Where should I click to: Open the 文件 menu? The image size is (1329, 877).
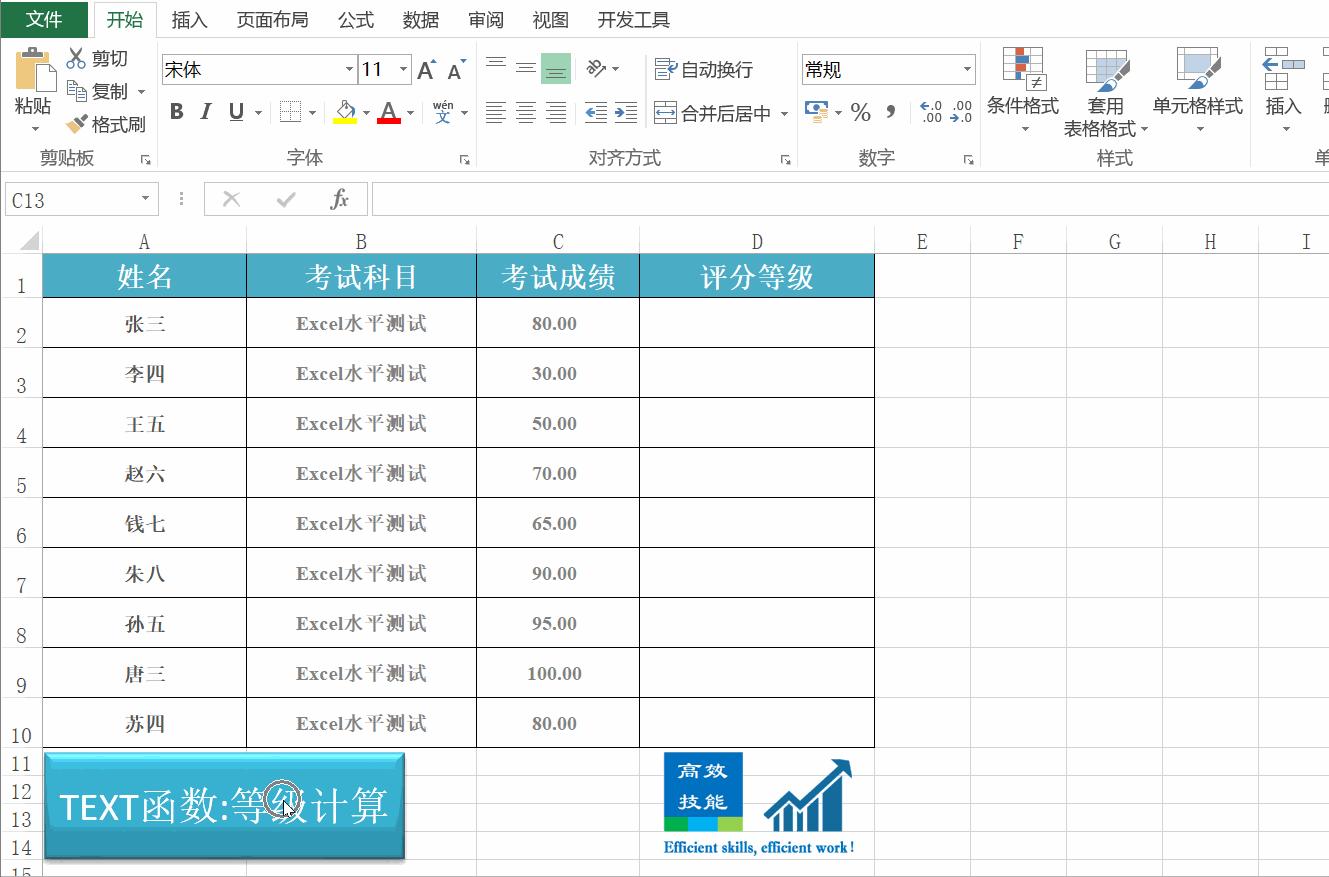(45, 18)
